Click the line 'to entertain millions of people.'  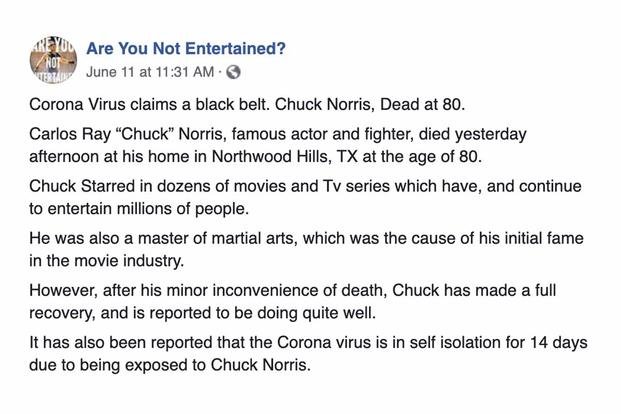(139, 209)
